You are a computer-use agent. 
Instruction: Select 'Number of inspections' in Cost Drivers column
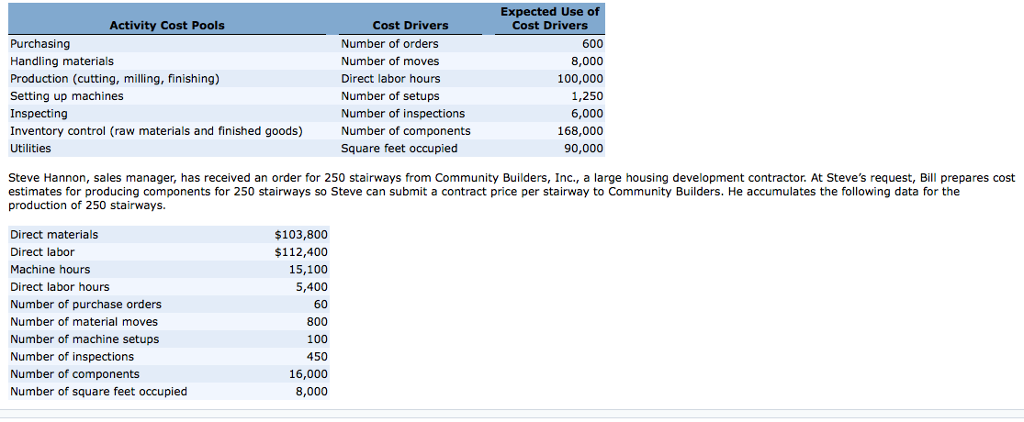coord(403,114)
